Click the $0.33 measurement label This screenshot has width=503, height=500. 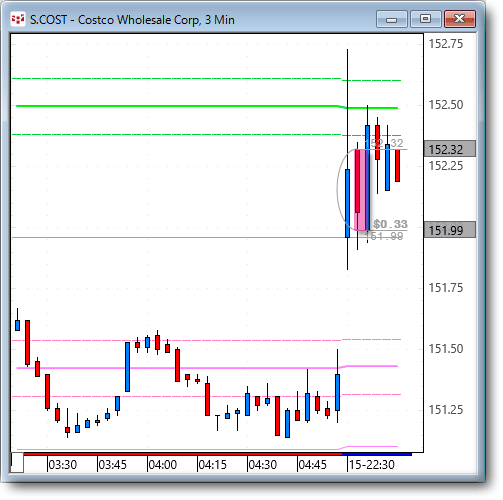(x=390, y=224)
